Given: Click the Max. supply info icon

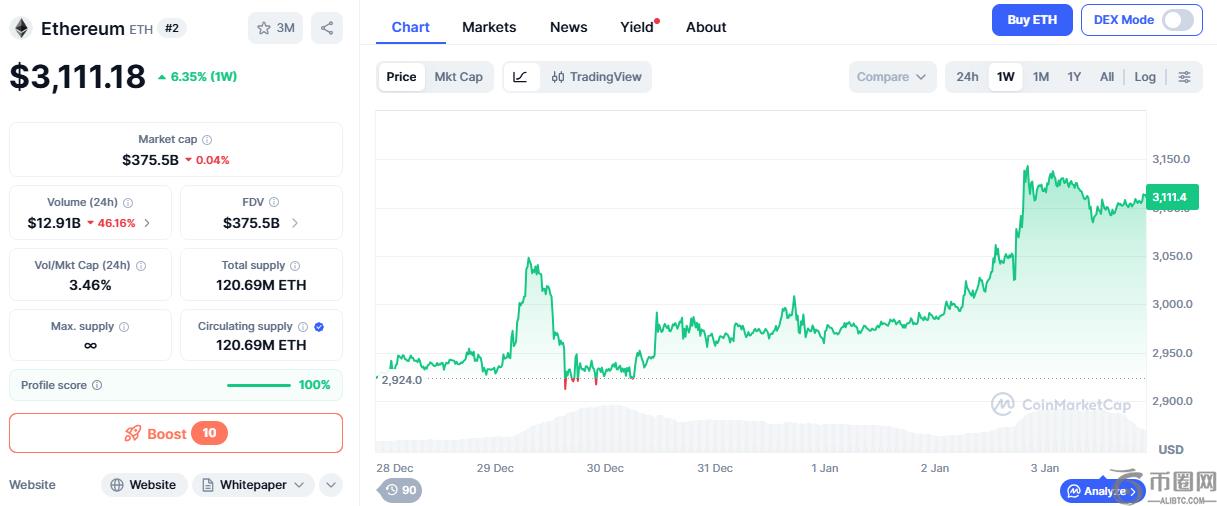Looking at the screenshot, I should tap(124, 327).
